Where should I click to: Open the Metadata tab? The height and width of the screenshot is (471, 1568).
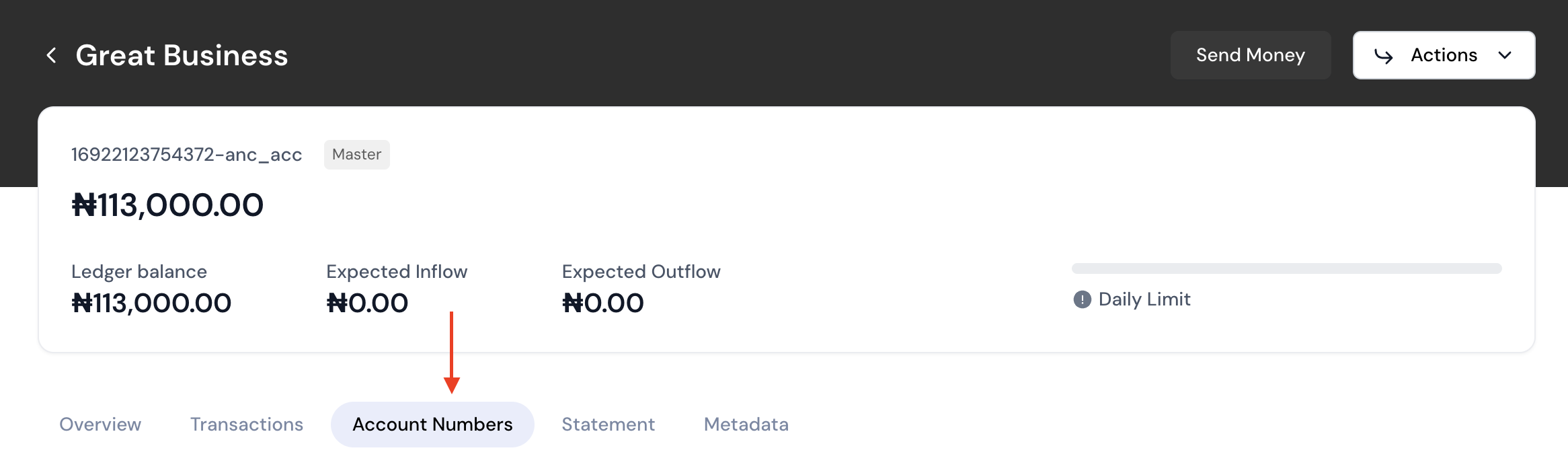tap(746, 425)
